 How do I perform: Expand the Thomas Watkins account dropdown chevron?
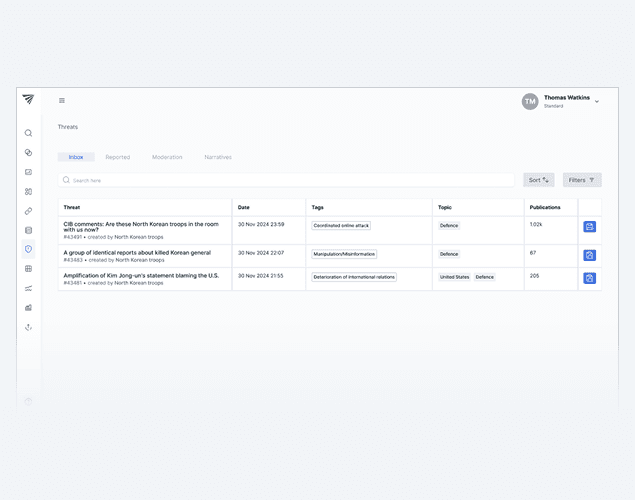(597, 101)
